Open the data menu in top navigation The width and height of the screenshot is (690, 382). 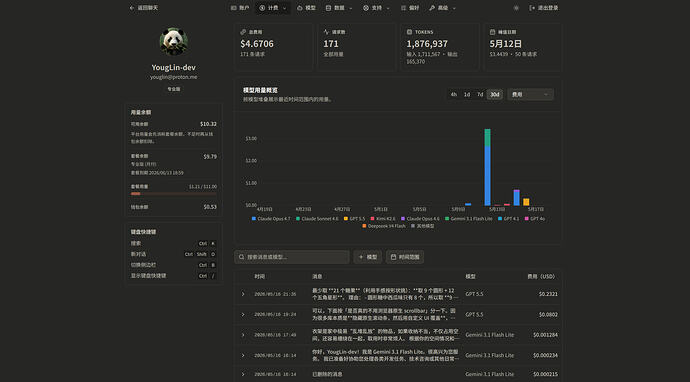point(339,8)
